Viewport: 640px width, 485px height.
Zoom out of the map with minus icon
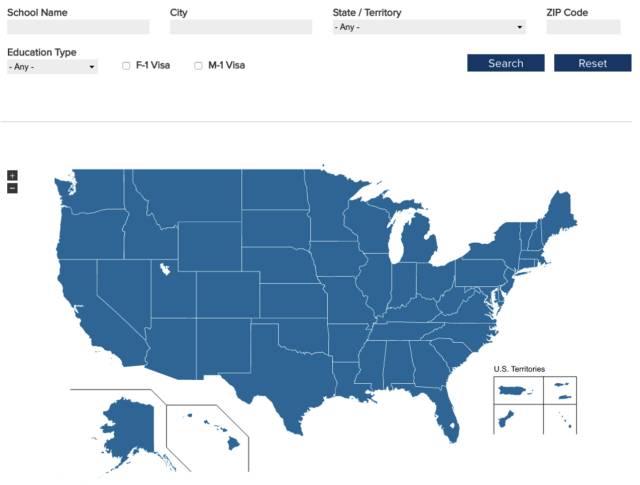[x=12, y=188]
